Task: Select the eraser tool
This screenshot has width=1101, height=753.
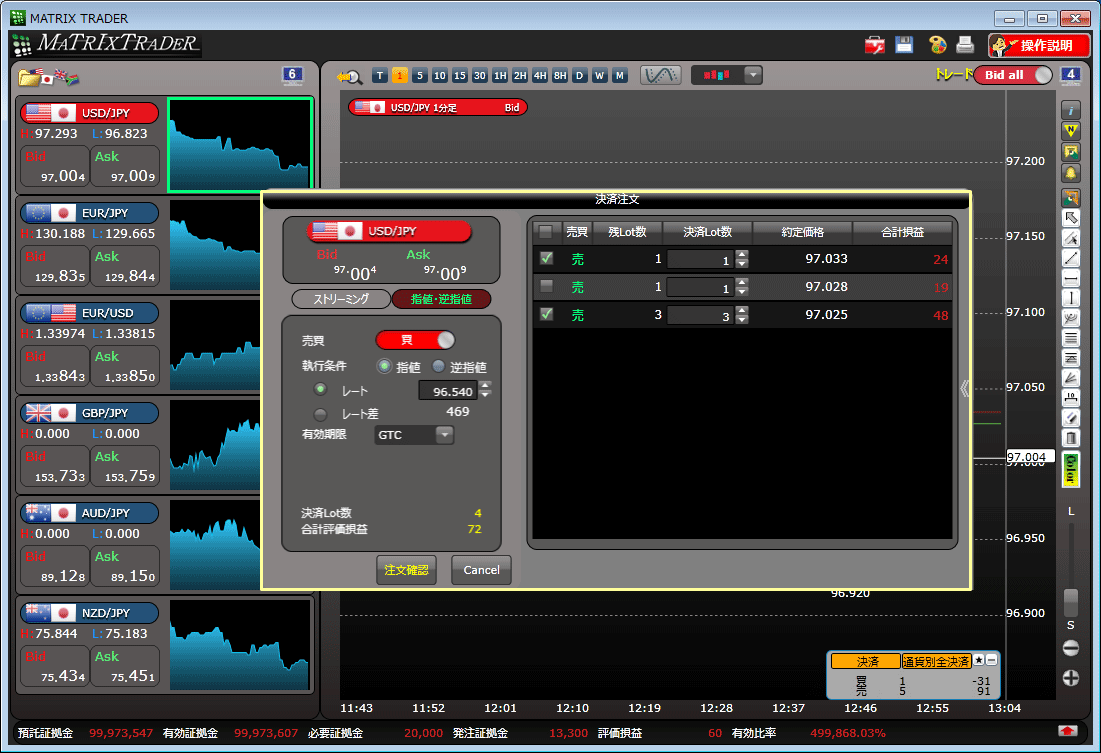Action: [1070, 418]
